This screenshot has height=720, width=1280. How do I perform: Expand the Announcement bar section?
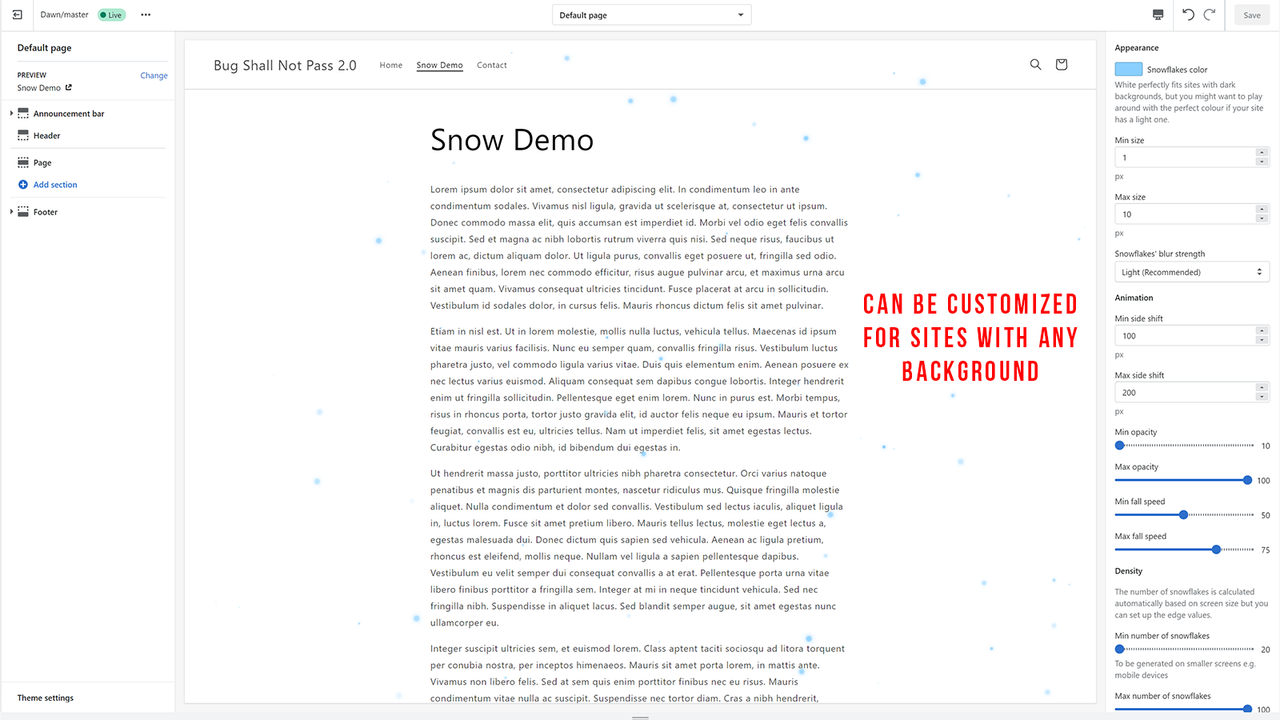pyautogui.click(x=11, y=114)
